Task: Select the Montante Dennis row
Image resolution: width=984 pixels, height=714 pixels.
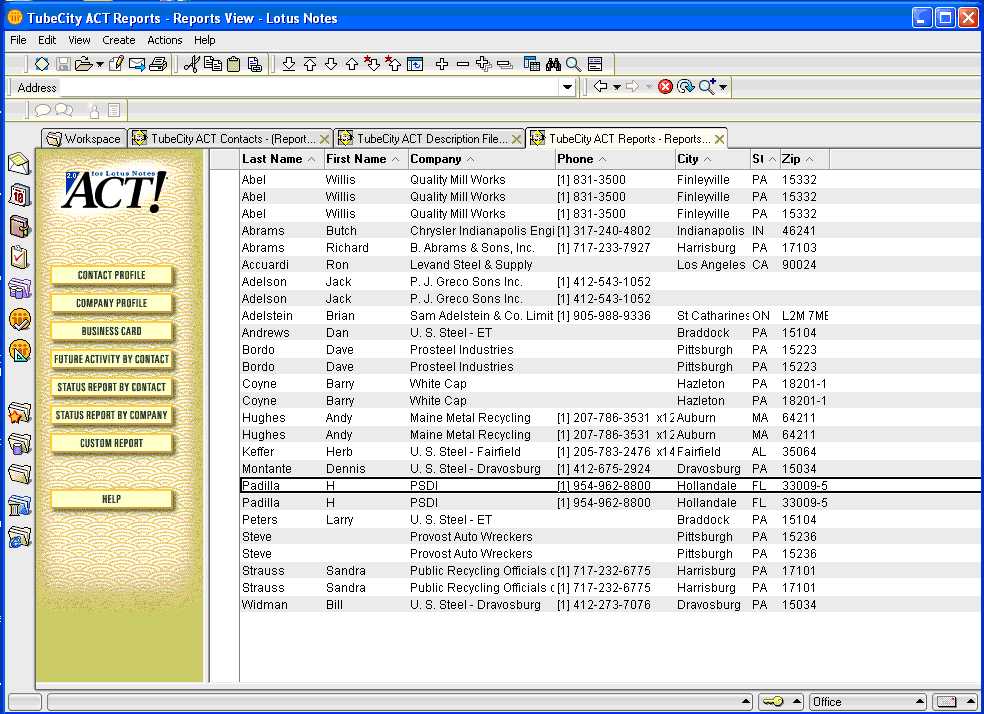Action: (610, 469)
